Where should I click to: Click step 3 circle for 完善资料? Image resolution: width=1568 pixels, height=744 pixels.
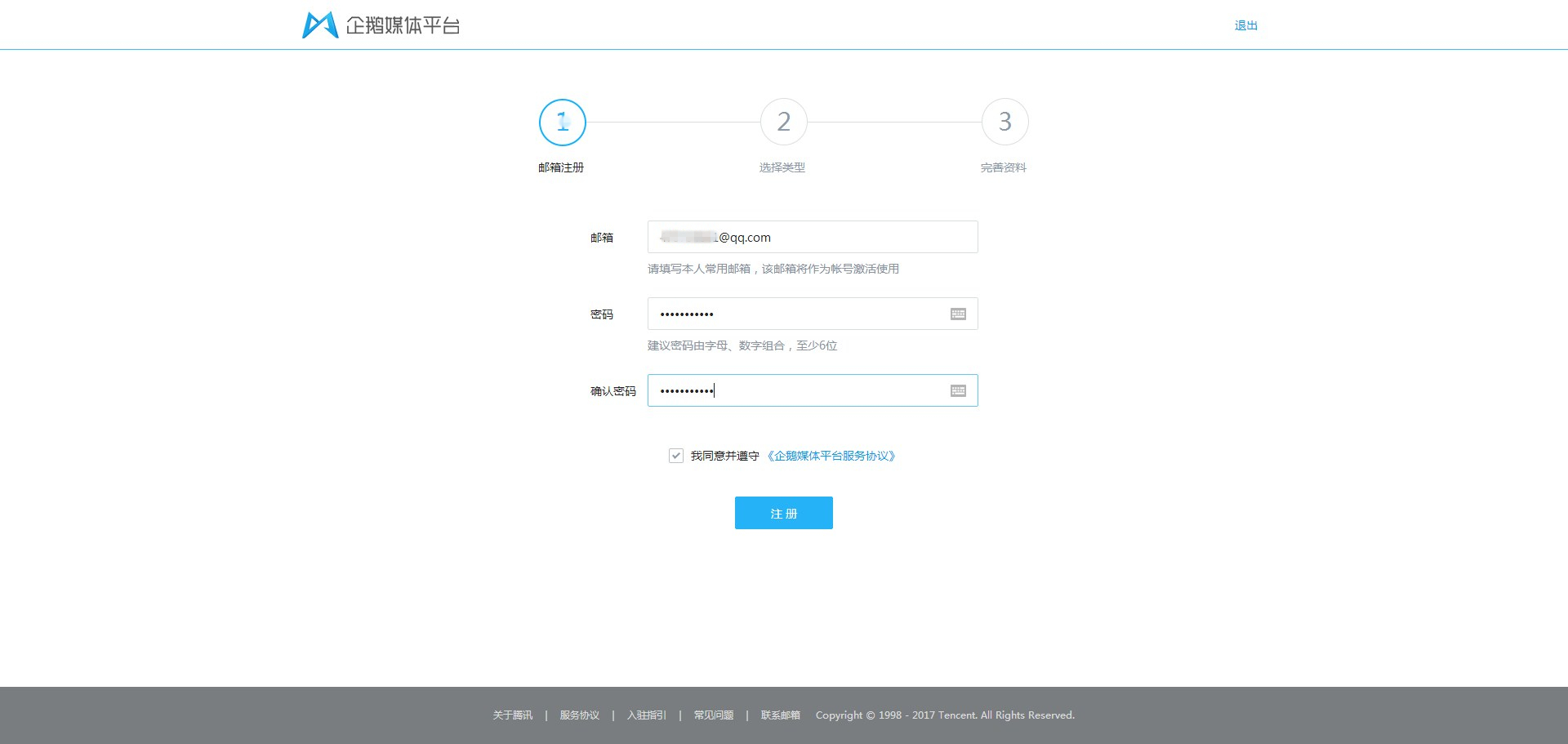[x=1004, y=122]
